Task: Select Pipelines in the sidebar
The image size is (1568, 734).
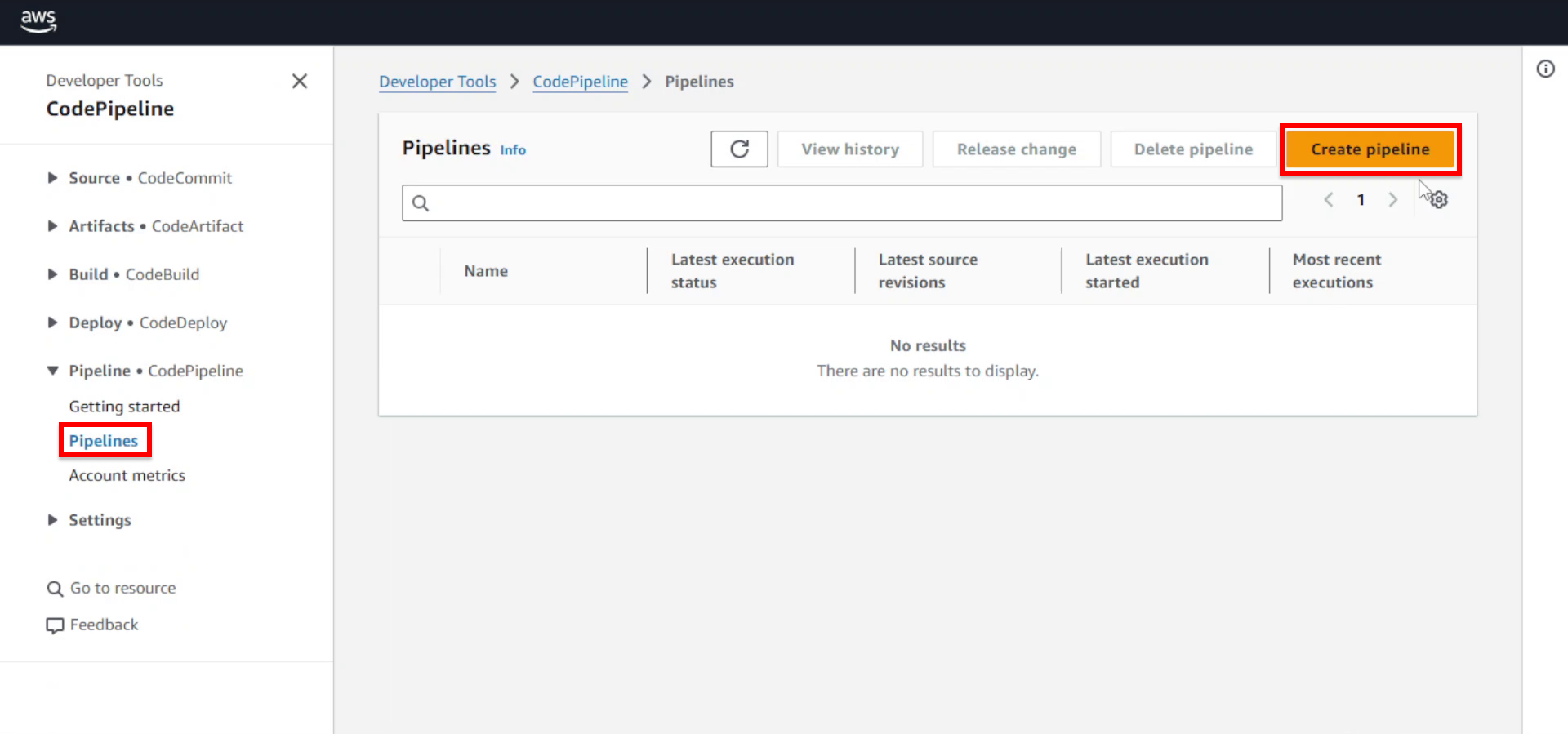Action: (104, 441)
